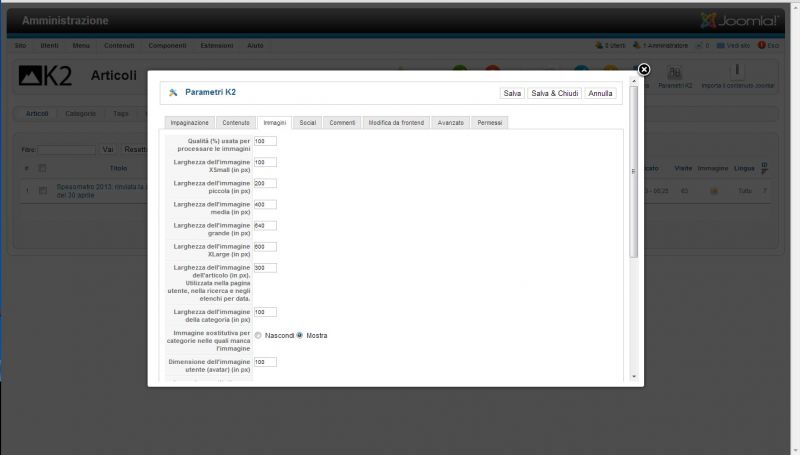Open the Spesometro 2013 article link
Viewport: 800px width, 455px height.
(101, 191)
